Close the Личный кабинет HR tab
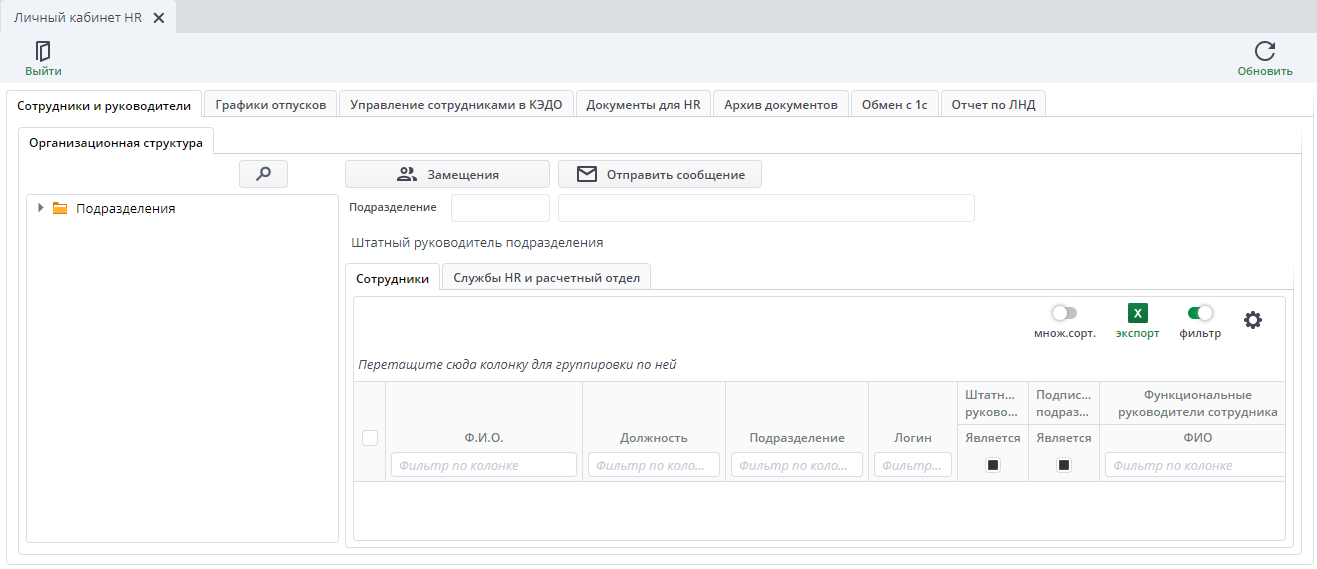The image size is (1317, 569). [159, 18]
